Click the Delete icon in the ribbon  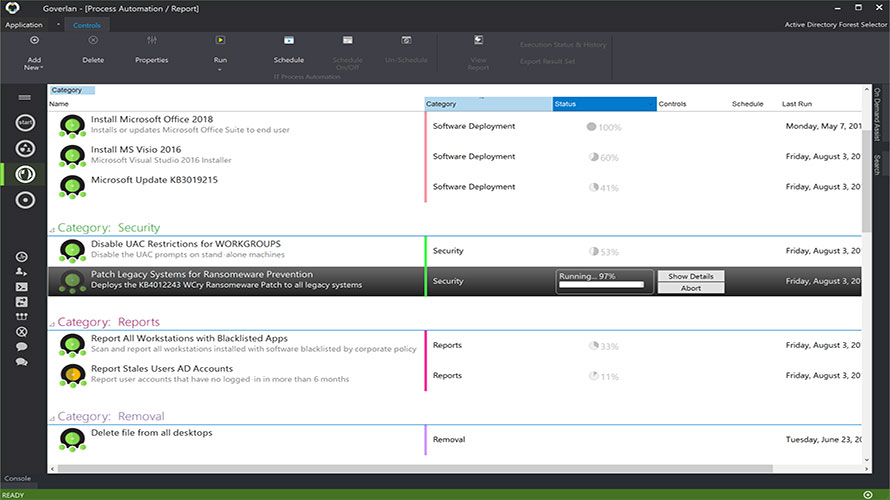93,41
